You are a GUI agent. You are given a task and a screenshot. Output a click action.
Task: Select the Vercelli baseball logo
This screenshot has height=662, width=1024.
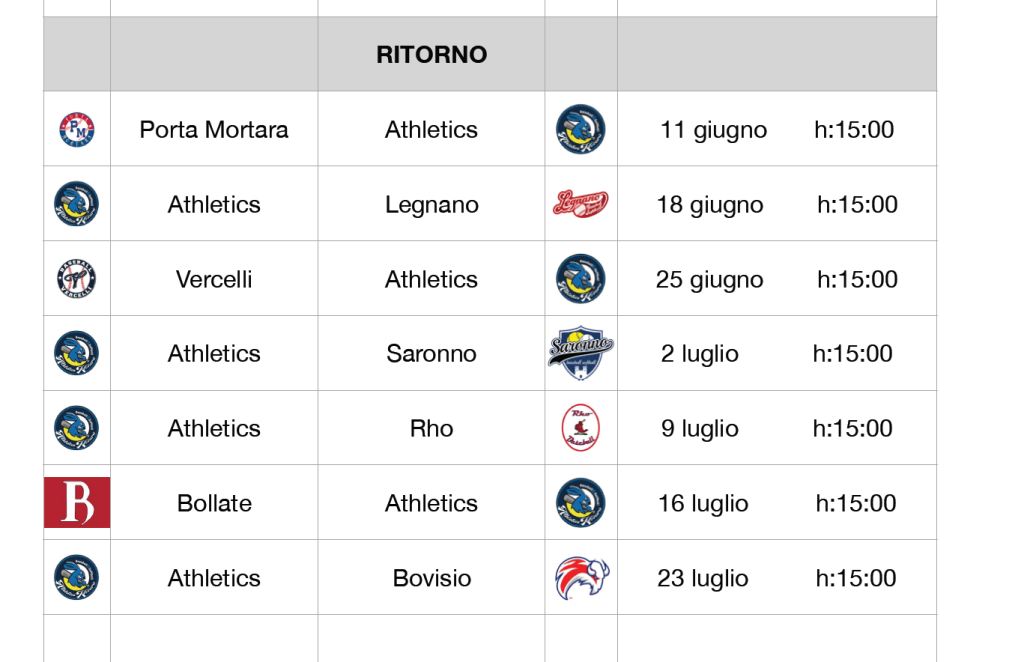(x=77, y=279)
